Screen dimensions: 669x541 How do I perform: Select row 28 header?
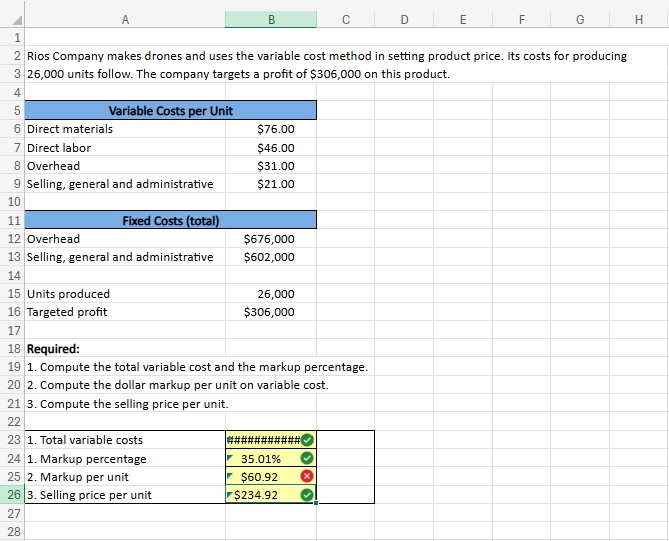click(12, 531)
